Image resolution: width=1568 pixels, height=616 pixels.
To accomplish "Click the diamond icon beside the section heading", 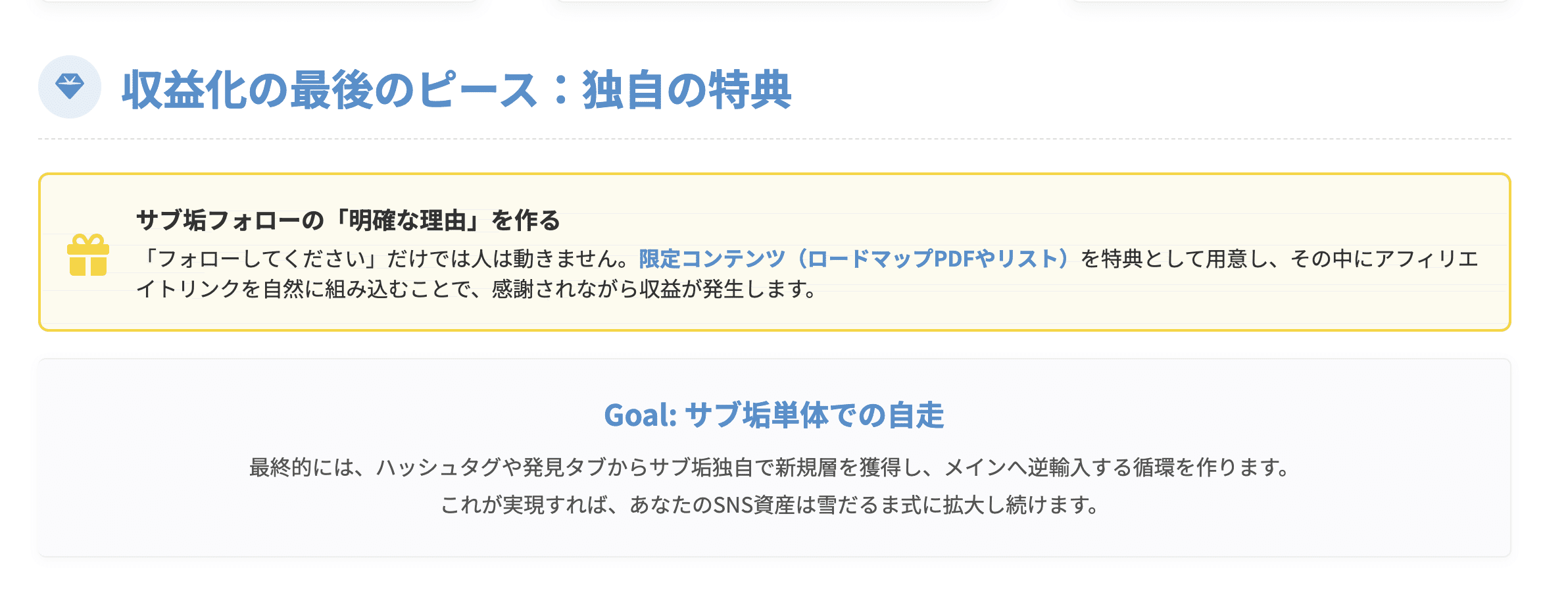I will (x=69, y=87).
